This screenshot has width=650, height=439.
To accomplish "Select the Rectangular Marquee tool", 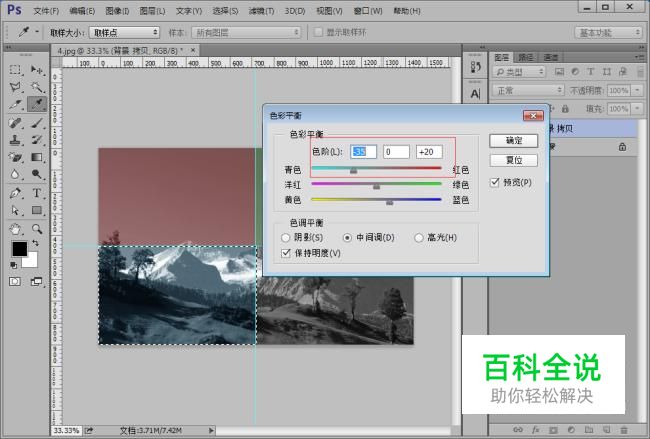I will pyautogui.click(x=15, y=70).
